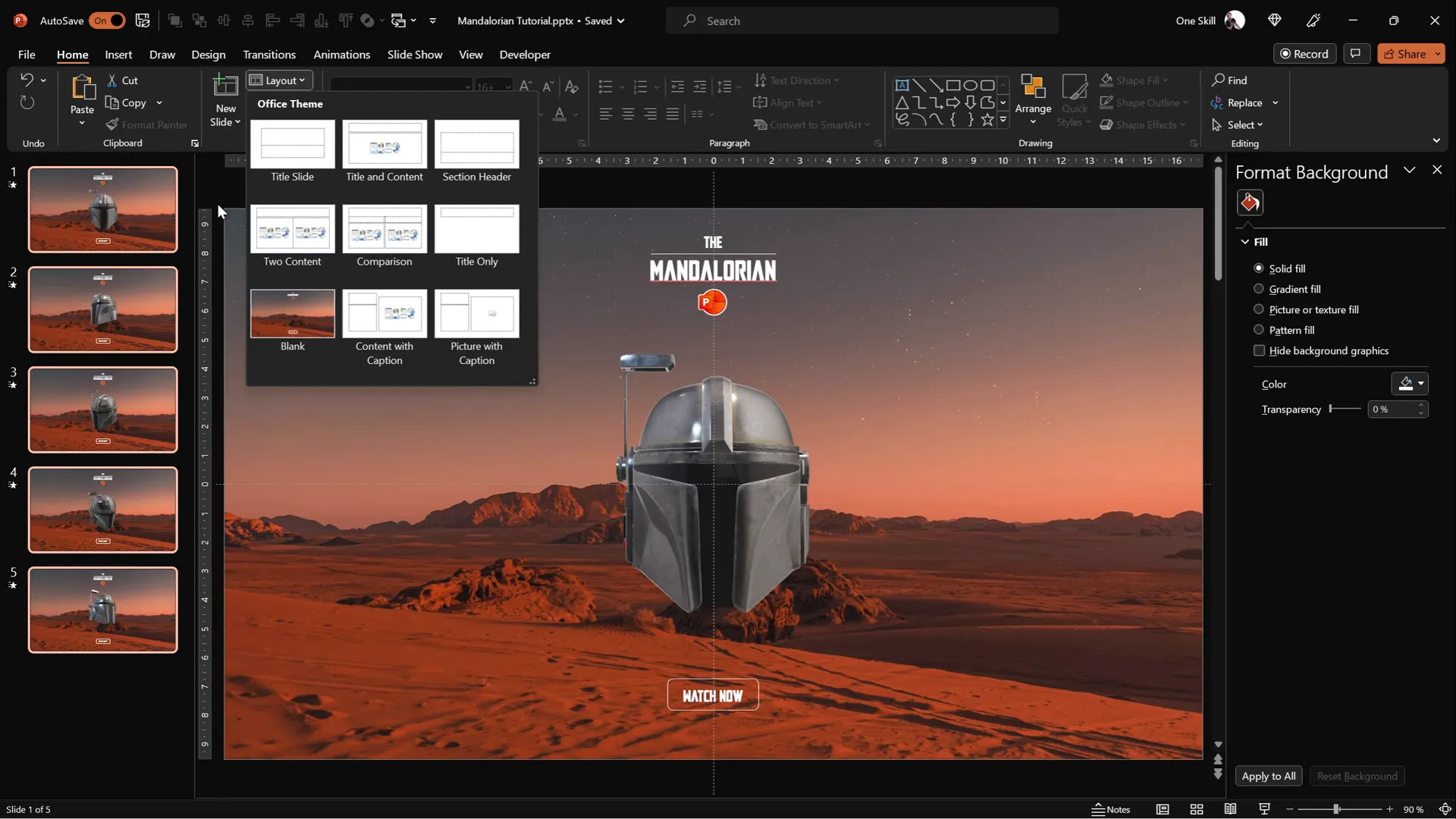Screen dimensions: 1456x819
Task: Click Apply to All button
Action: coord(1269,776)
